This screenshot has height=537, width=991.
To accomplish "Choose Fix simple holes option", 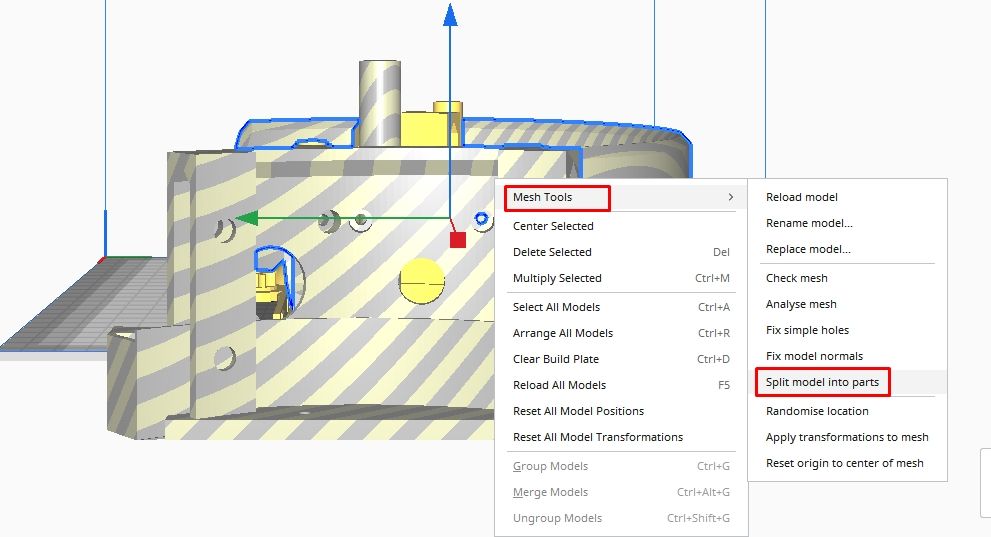I will tap(847, 330).
